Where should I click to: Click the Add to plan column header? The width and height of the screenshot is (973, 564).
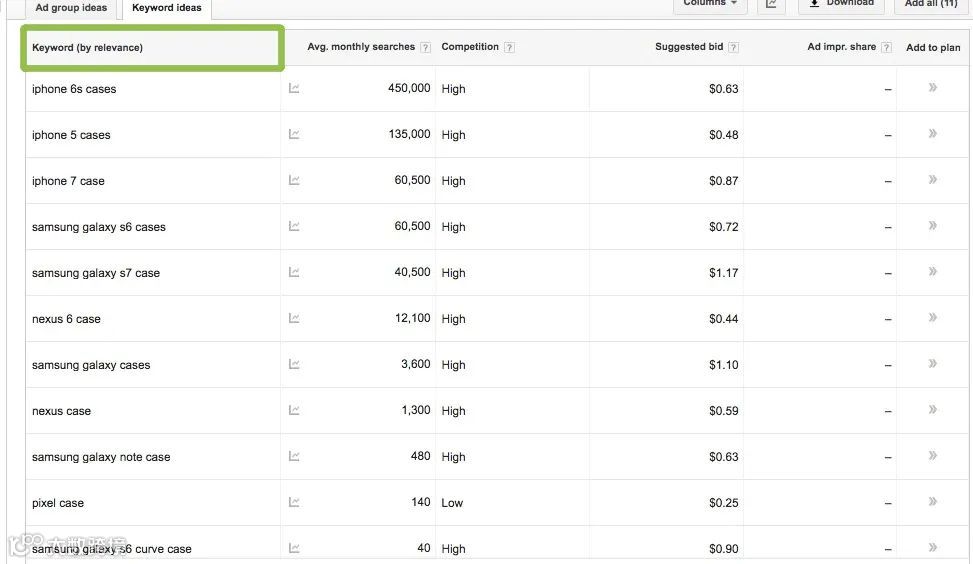(x=933, y=47)
